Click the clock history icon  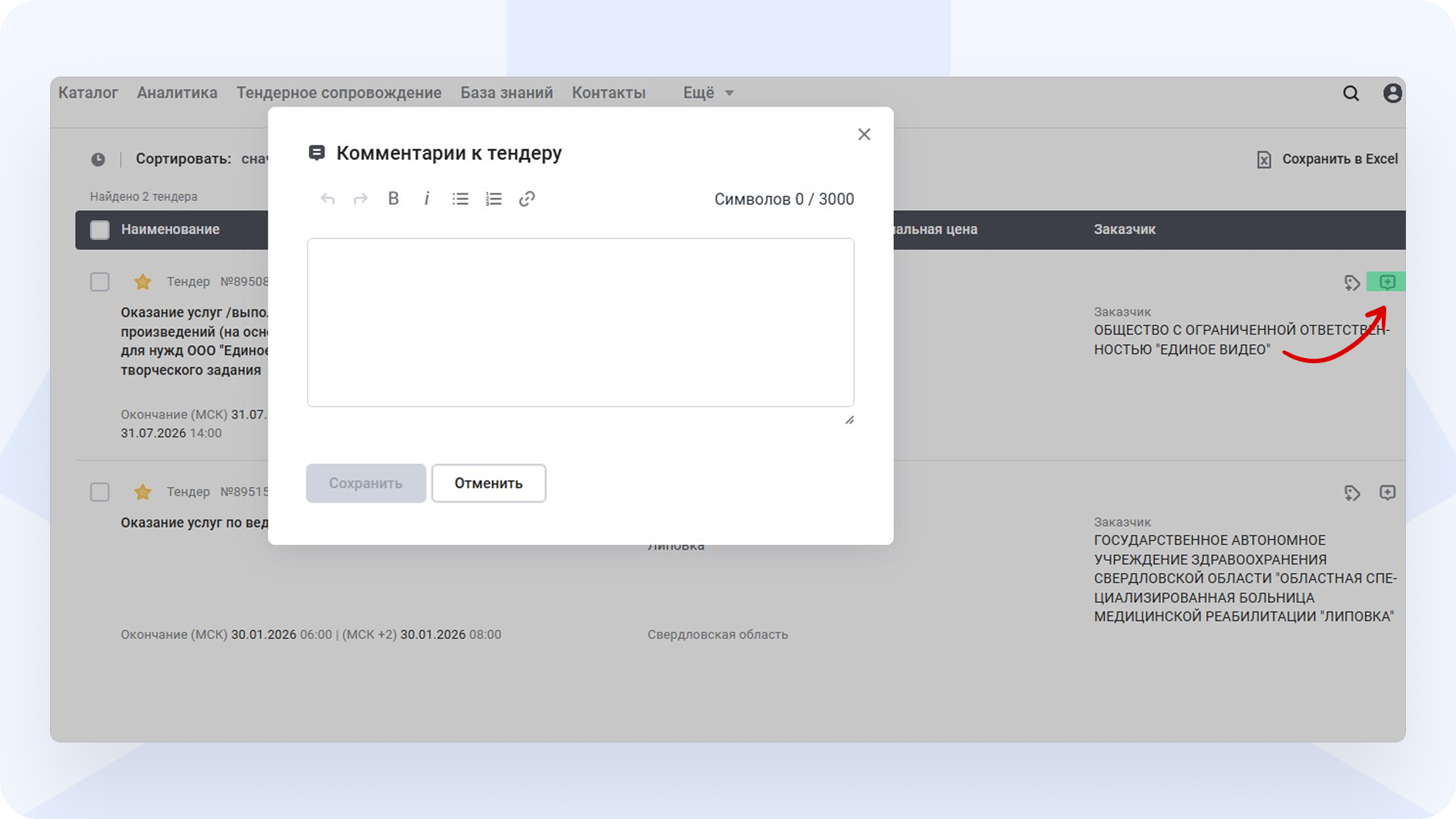[x=98, y=159]
